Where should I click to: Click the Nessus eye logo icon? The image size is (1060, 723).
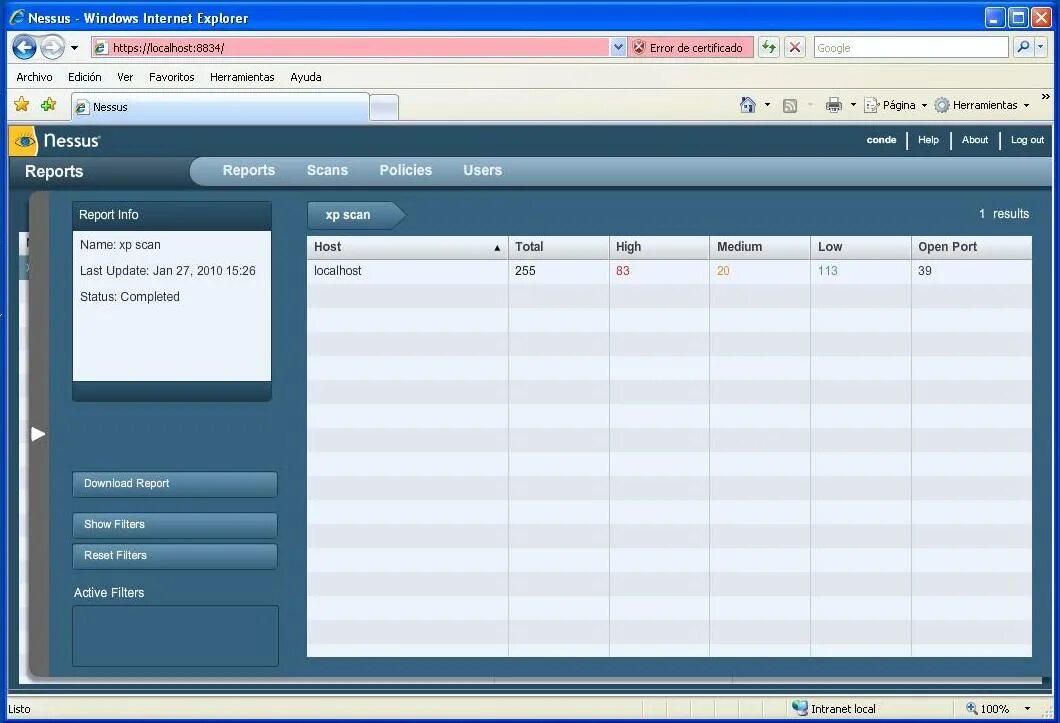(x=25, y=141)
